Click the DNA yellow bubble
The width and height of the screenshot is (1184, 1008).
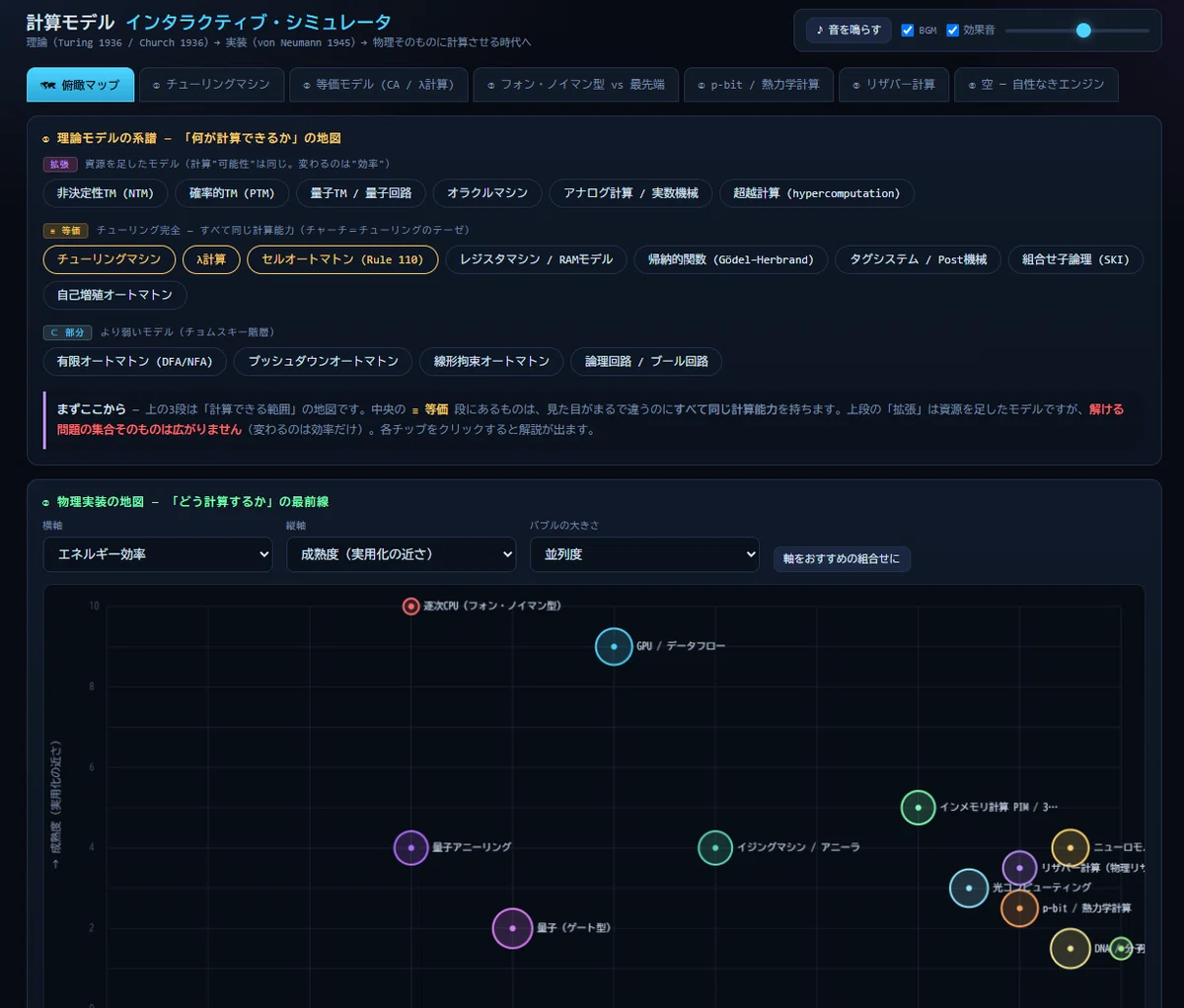tap(1071, 949)
